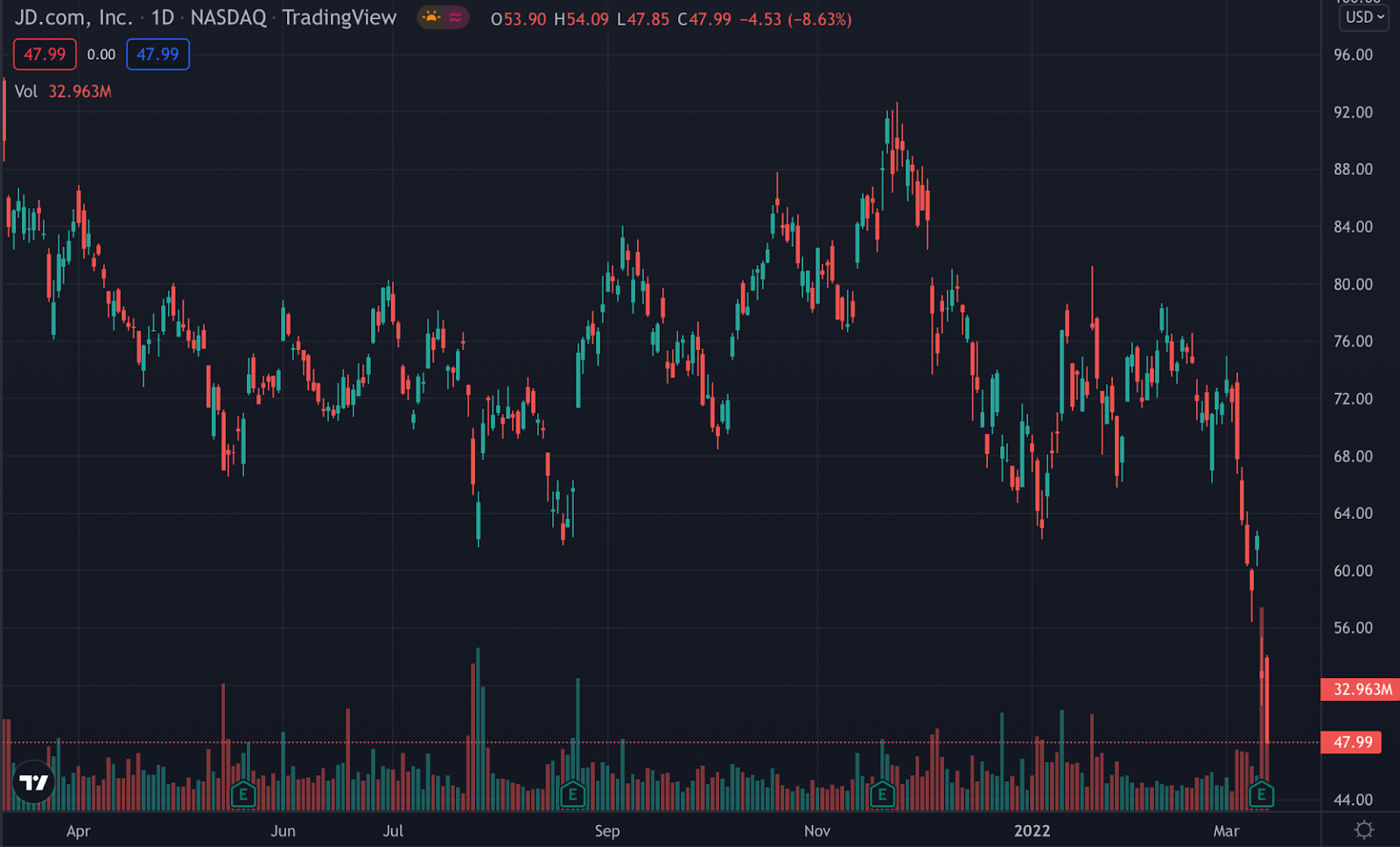Click the open price O53.90
This screenshot has height=847, width=1400.
tap(518, 19)
